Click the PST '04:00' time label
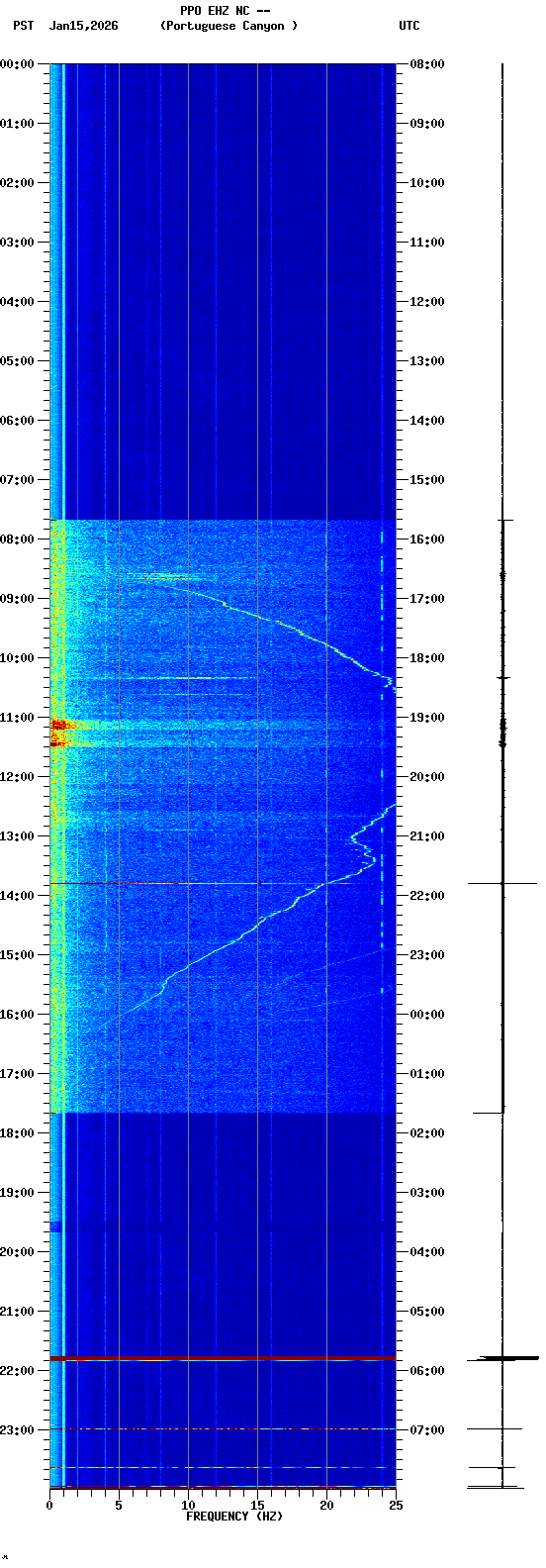Image resolution: width=546 pixels, height=1568 pixels. (x=17, y=302)
